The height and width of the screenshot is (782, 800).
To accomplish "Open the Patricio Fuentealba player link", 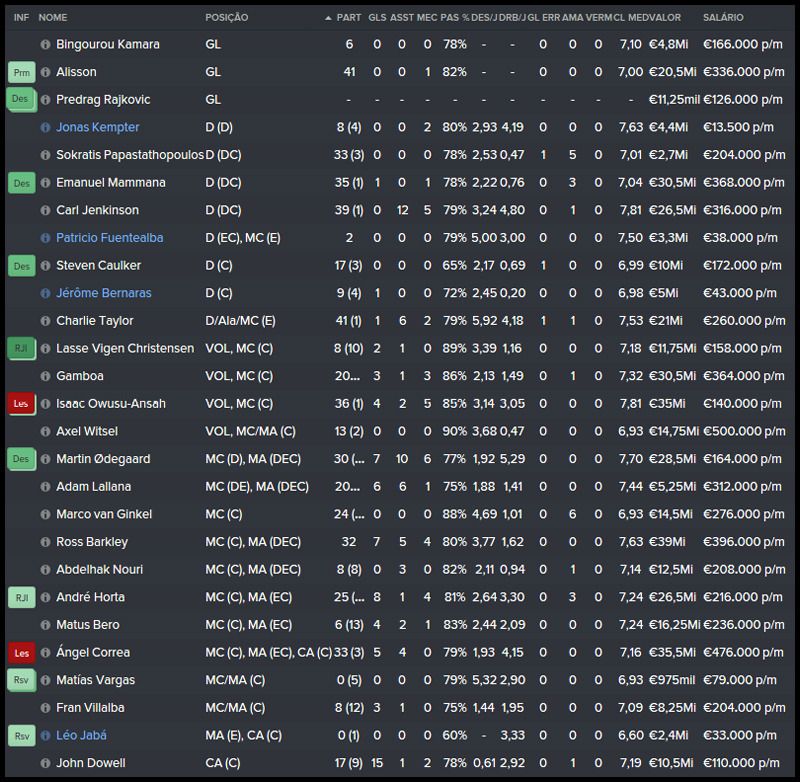I will pos(109,238).
